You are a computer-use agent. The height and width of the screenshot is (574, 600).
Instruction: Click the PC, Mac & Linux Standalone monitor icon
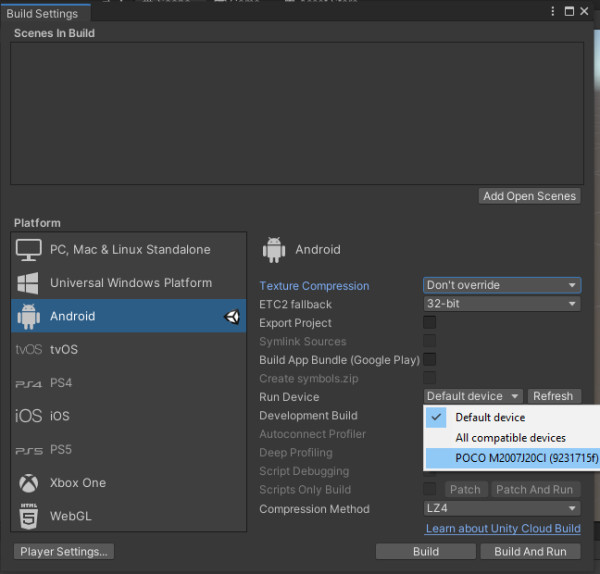click(28, 250)
